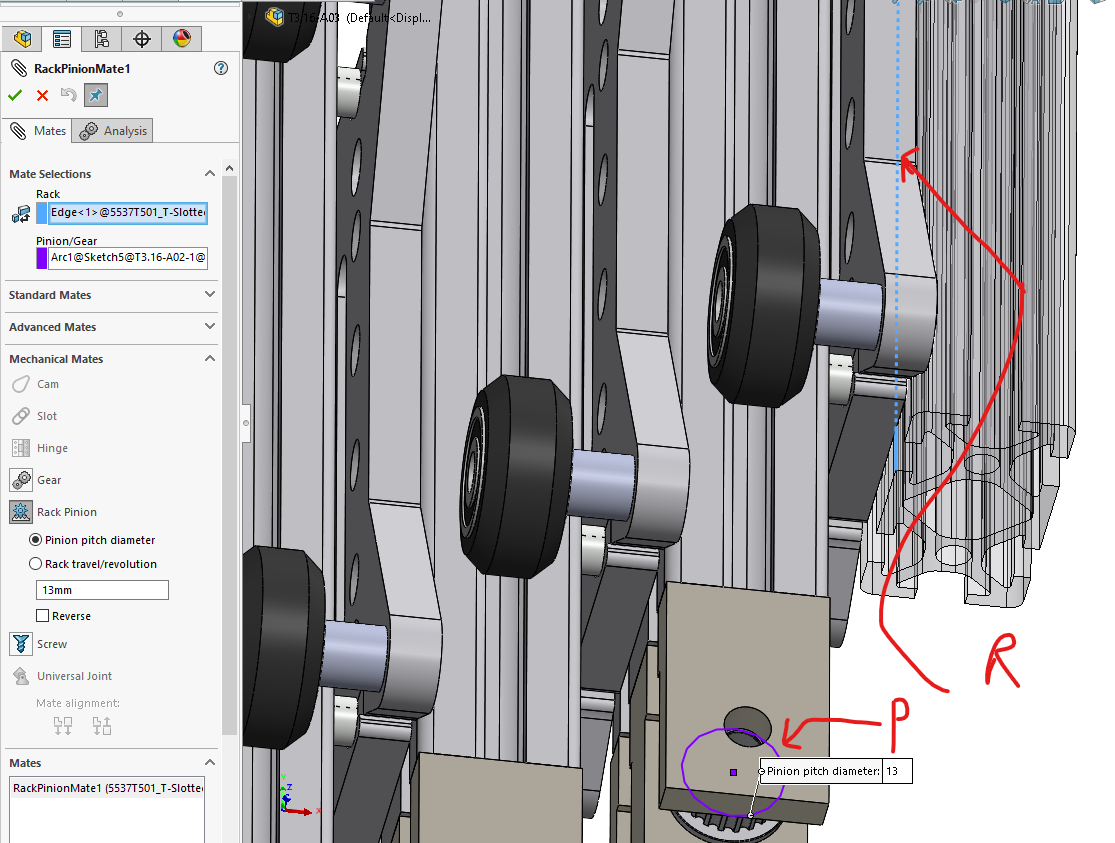The height and width of the screenshot is (843, 1115).
Task: Enable the Reverse checkbox
Action: [42, 616]
